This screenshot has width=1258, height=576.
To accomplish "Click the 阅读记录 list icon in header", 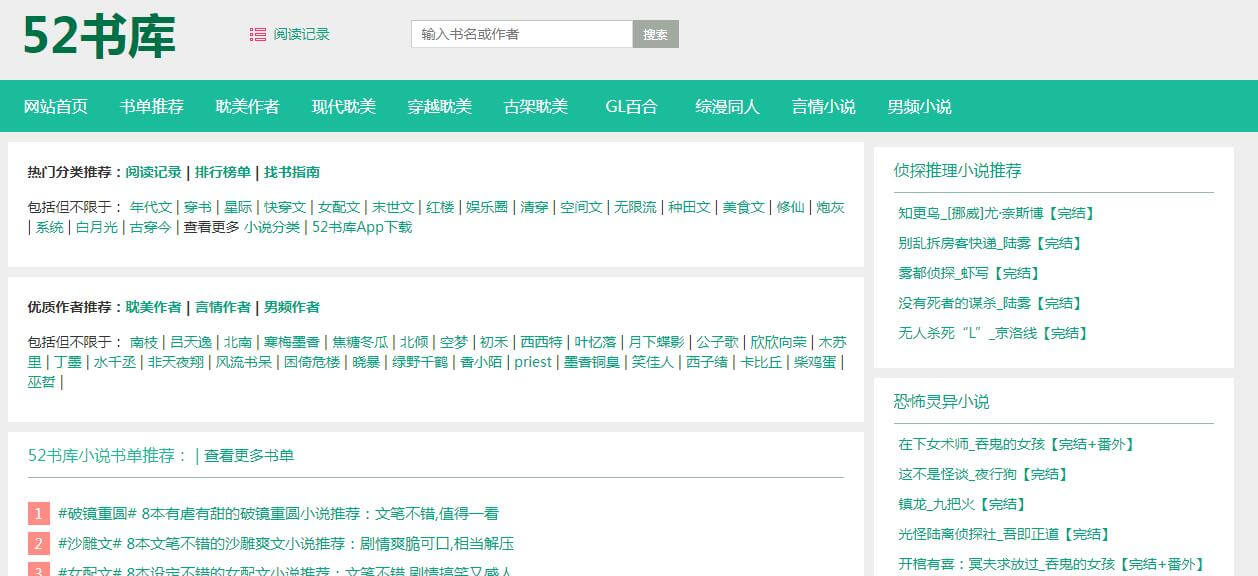I will click(x=258, y=34).
